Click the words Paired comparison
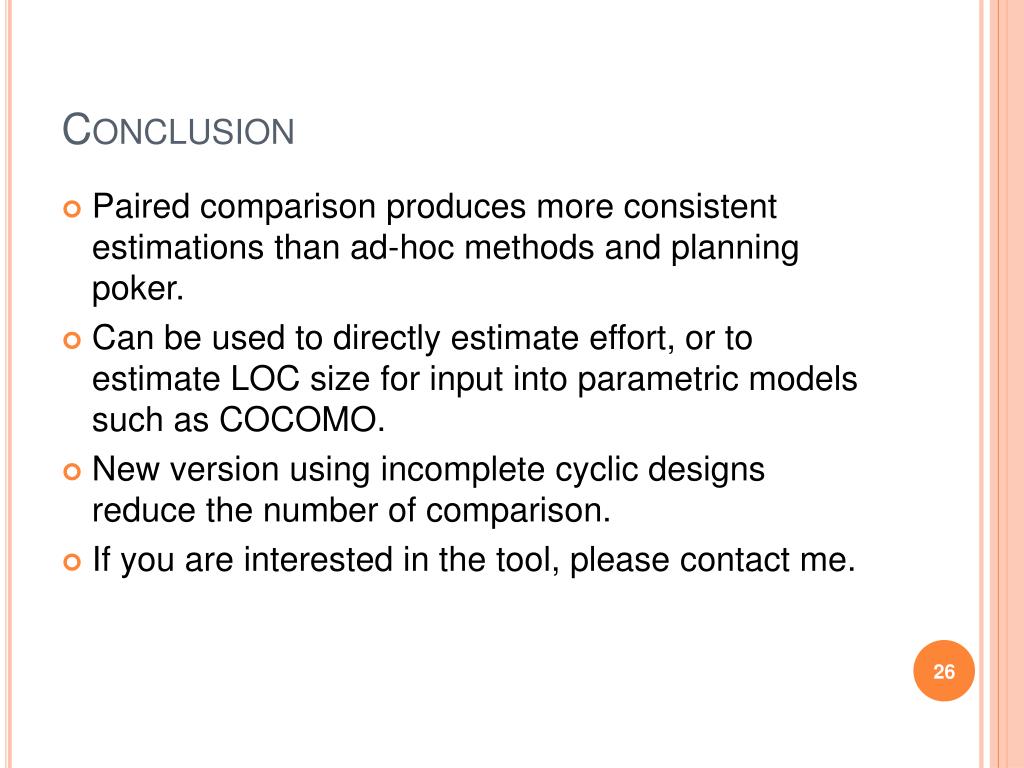Image resolution: width=1024 pixels, height=768 pixels. (234, 208)
